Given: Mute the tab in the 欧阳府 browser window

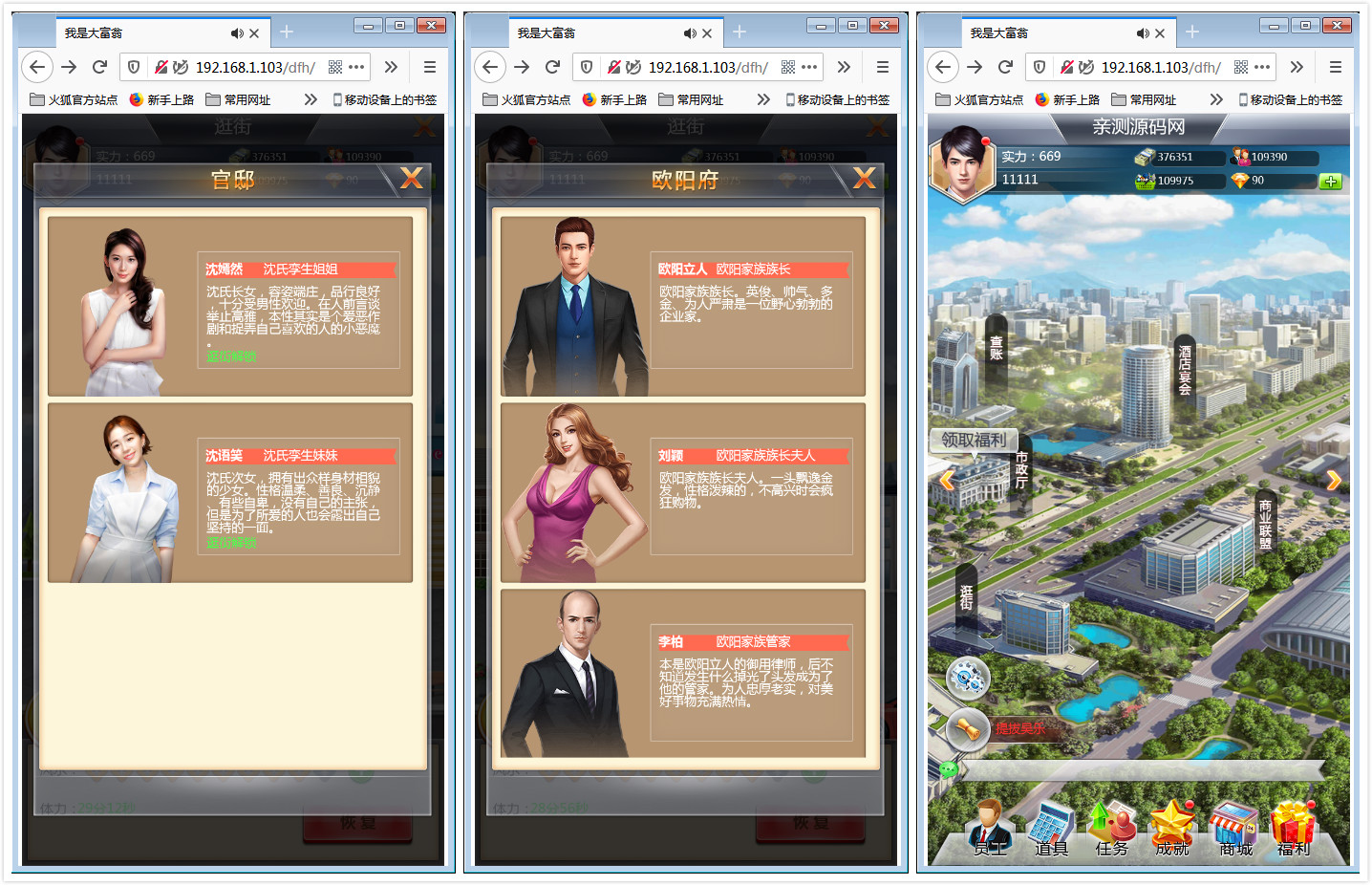Looking at the screenshot, I should (690, 33).
